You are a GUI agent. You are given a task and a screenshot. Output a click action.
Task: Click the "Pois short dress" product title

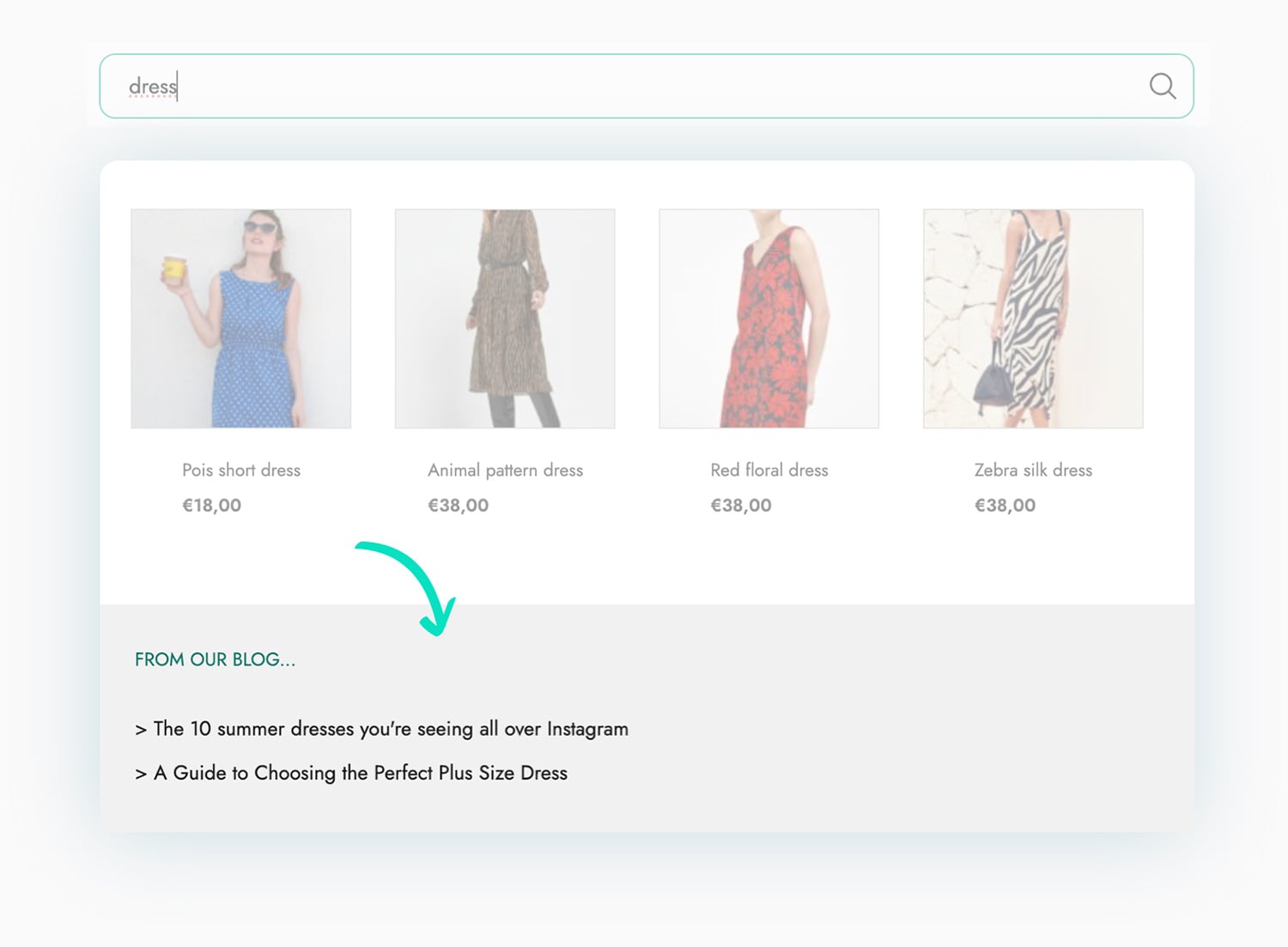(241, 470)
